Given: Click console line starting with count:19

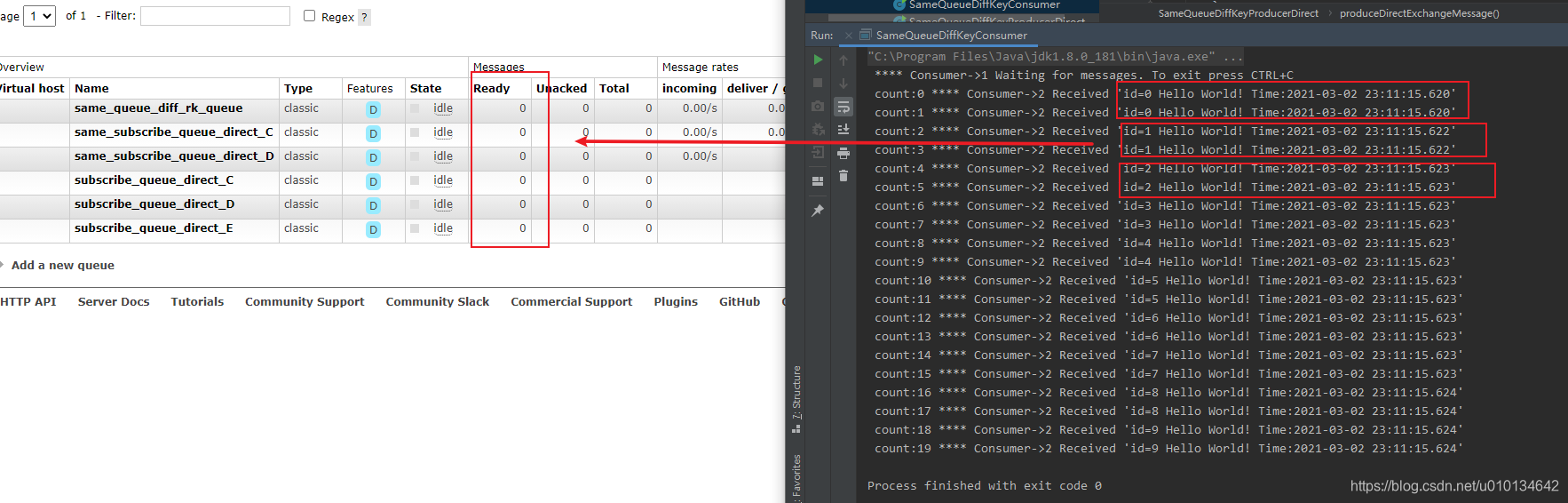Looking at the screenshot, I should tap(1168, 448).
